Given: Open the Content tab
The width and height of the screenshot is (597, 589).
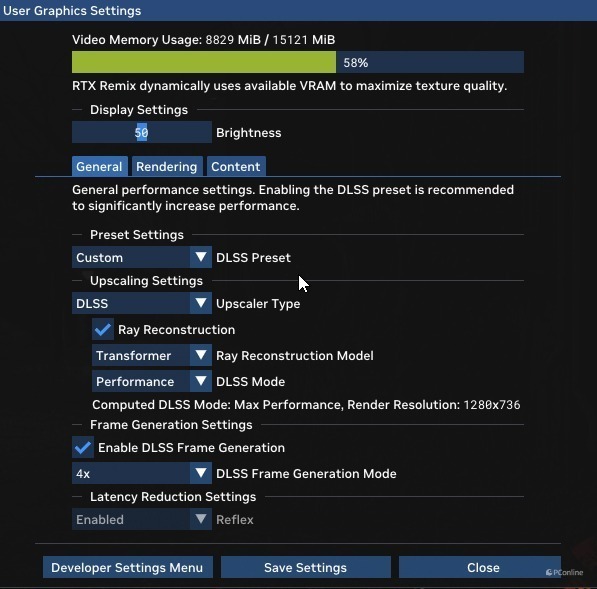Looking at the screenshot, I should coord(236,166).
